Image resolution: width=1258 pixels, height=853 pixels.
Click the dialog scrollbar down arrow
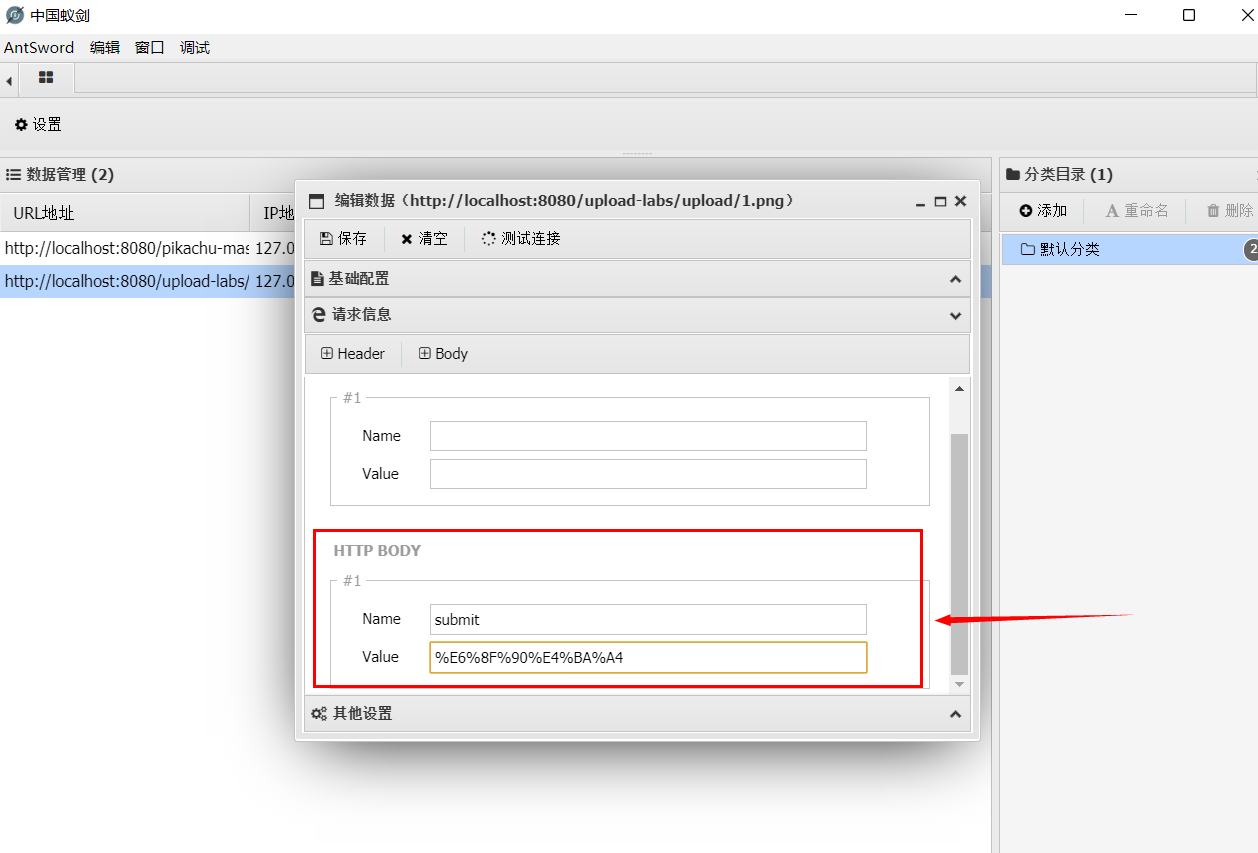pyautogui.click(x=959, y=683)
